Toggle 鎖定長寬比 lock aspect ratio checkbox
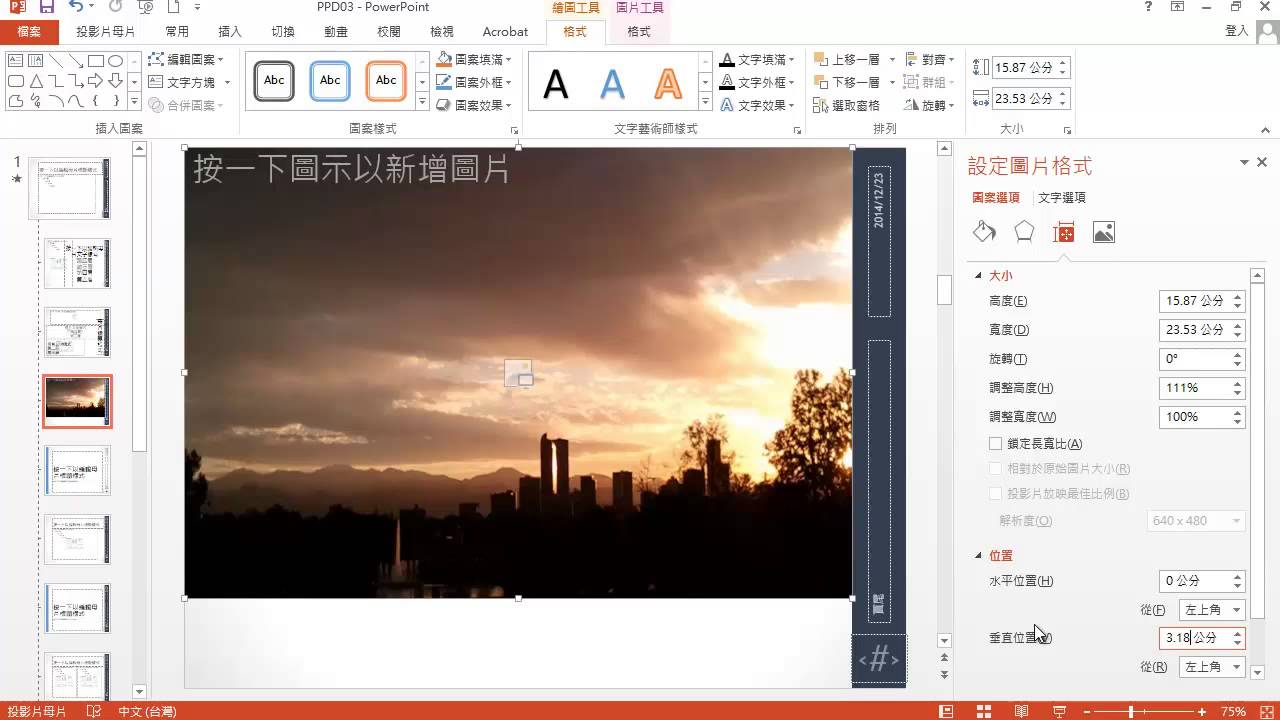The image size is (1280, 720). (x=995, y=443)
